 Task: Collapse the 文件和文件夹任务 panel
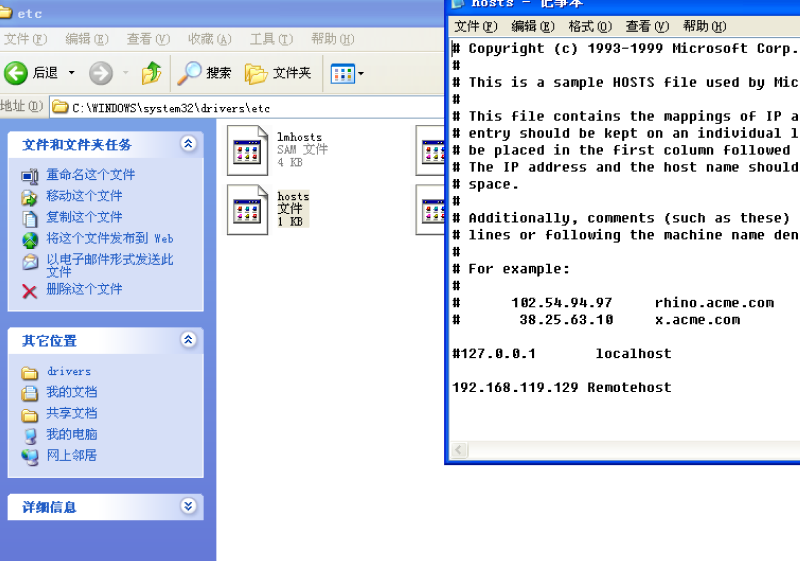[188, 144]
